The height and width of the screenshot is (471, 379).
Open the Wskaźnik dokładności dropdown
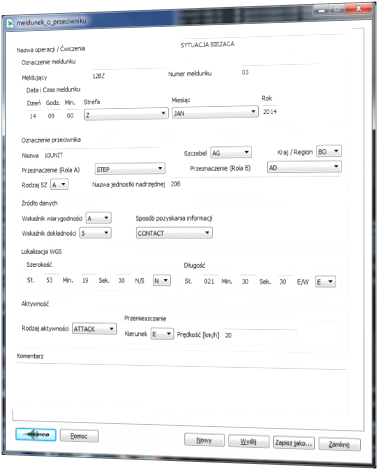pos(95,233)
